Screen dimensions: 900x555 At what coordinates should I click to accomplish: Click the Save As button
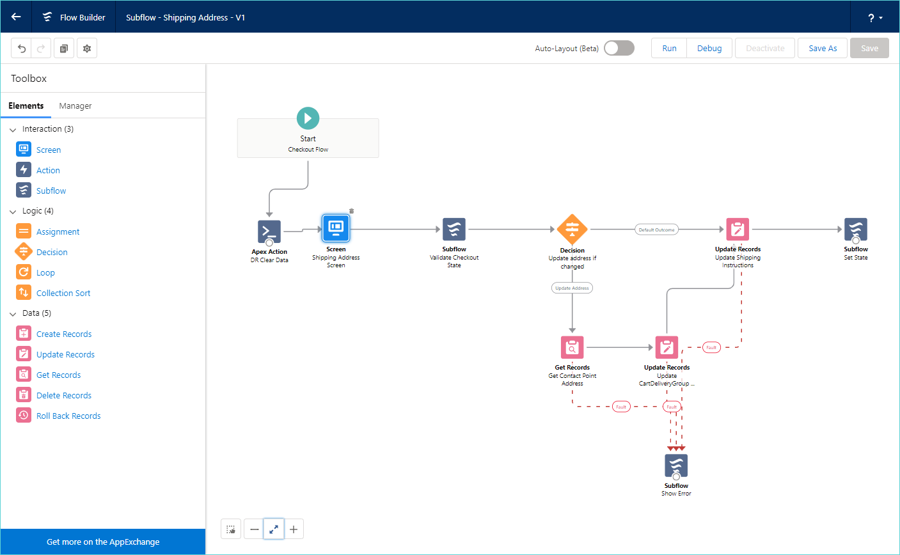822,48
